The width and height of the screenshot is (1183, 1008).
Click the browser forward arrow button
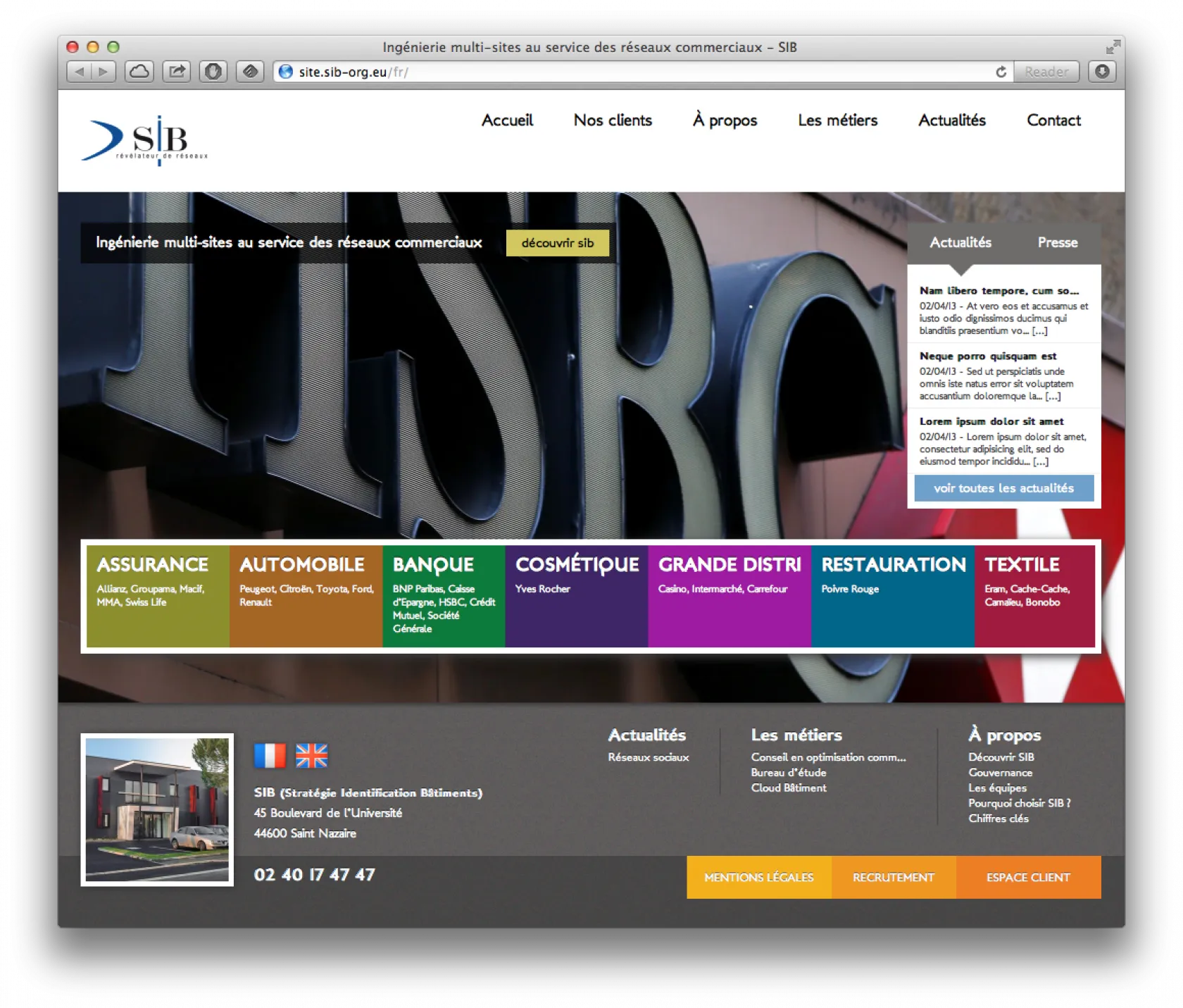104,72
